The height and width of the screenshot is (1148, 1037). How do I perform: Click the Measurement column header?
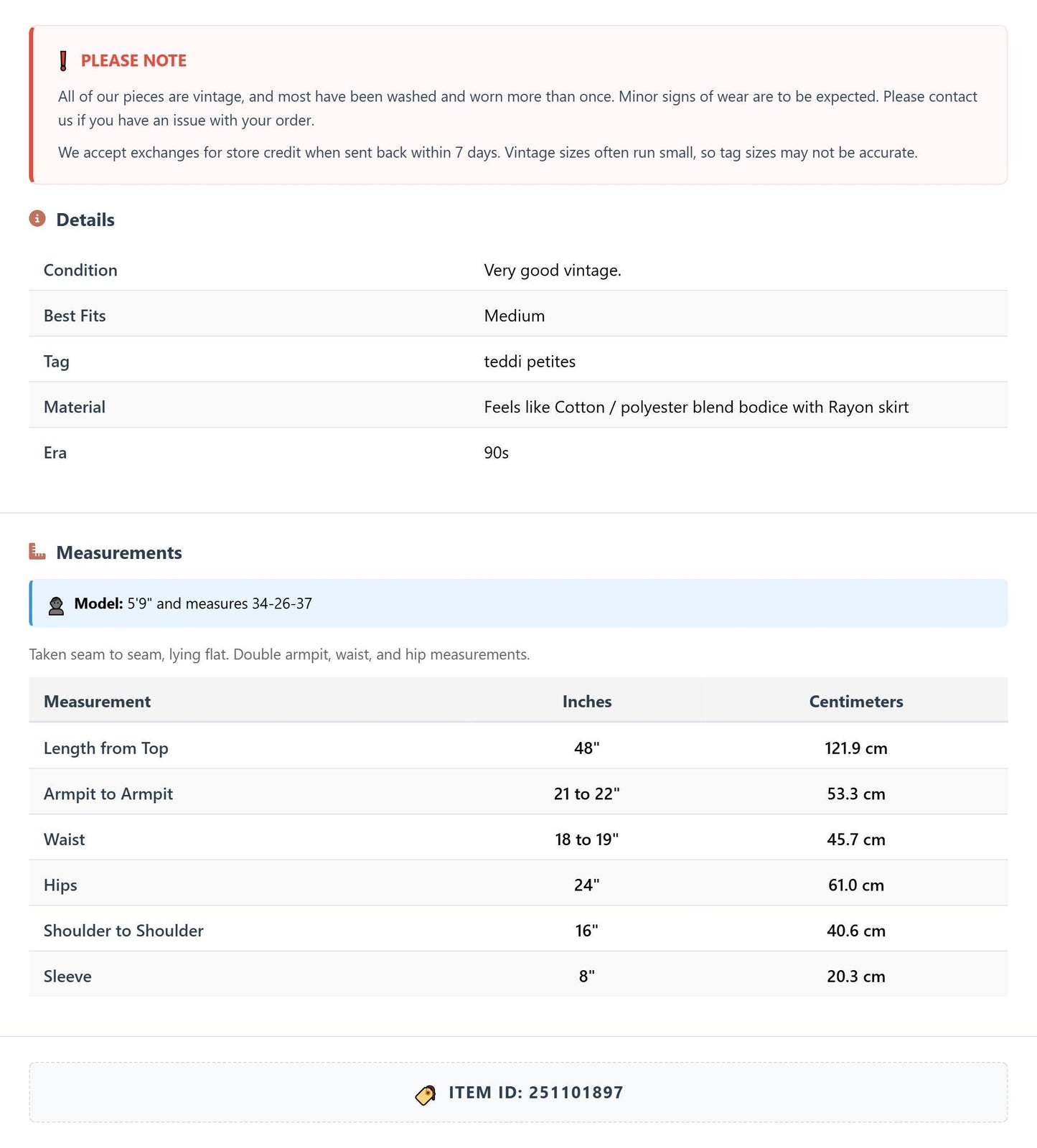click(x=97, y=702)
